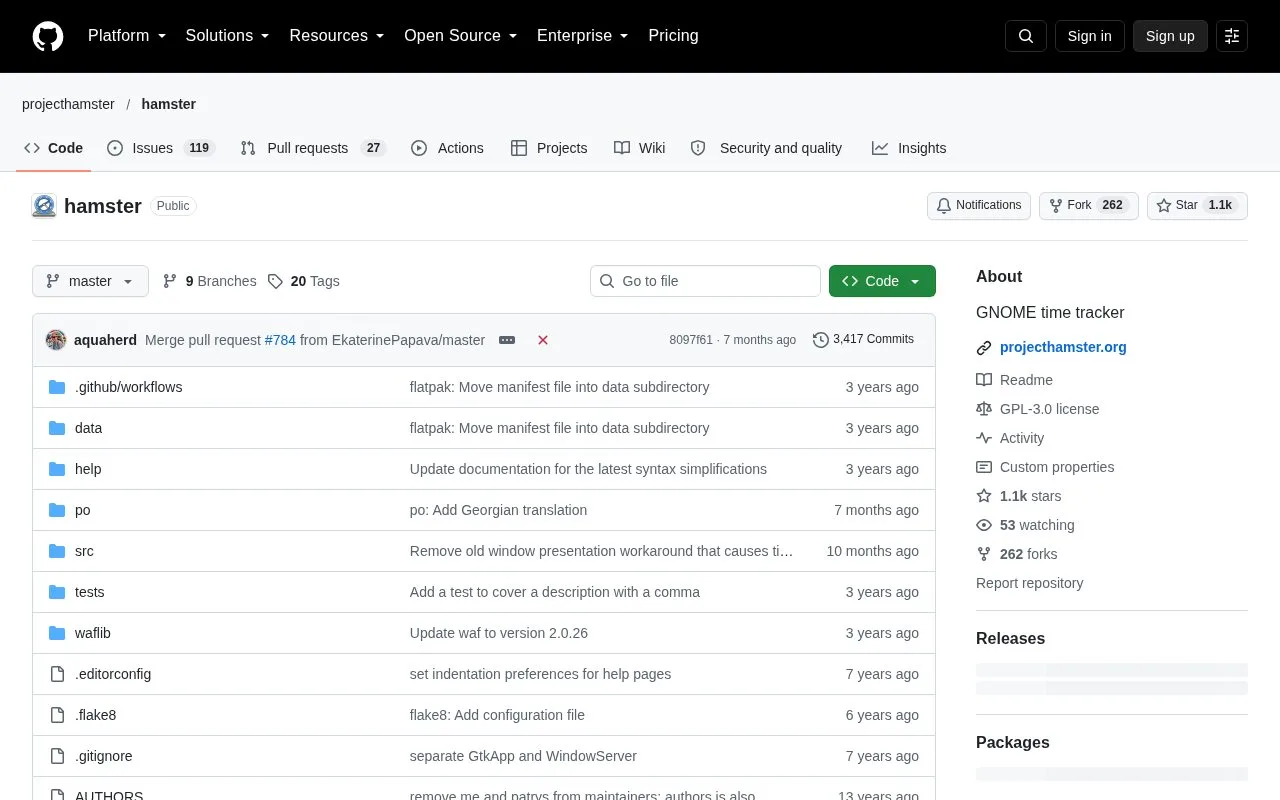Viewport: 1280px width, 800px height.
Task: Click the help folder icon
Action: [x=57, y=469]
